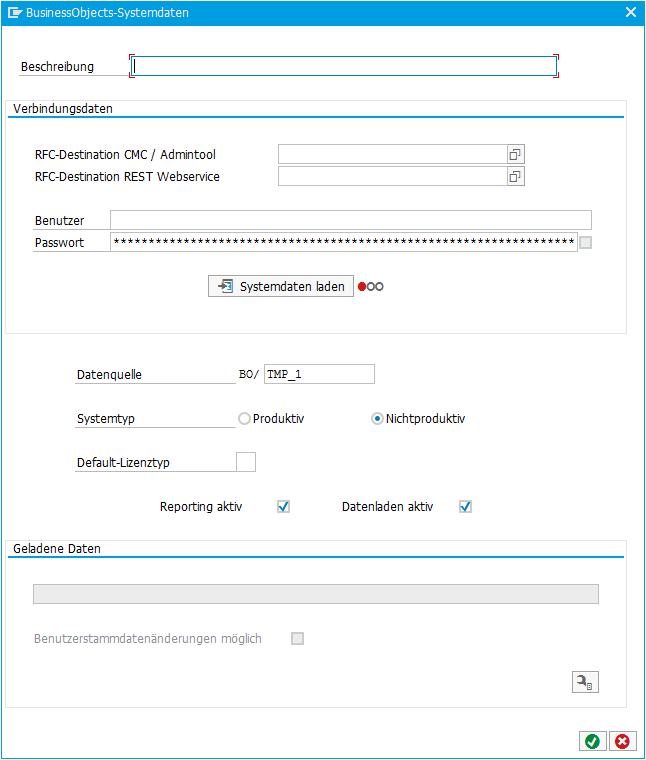Toggle the Reporting aktiv checkbox
The width and height of the screenshot is (646, 760).
click(x=284, y=507)
